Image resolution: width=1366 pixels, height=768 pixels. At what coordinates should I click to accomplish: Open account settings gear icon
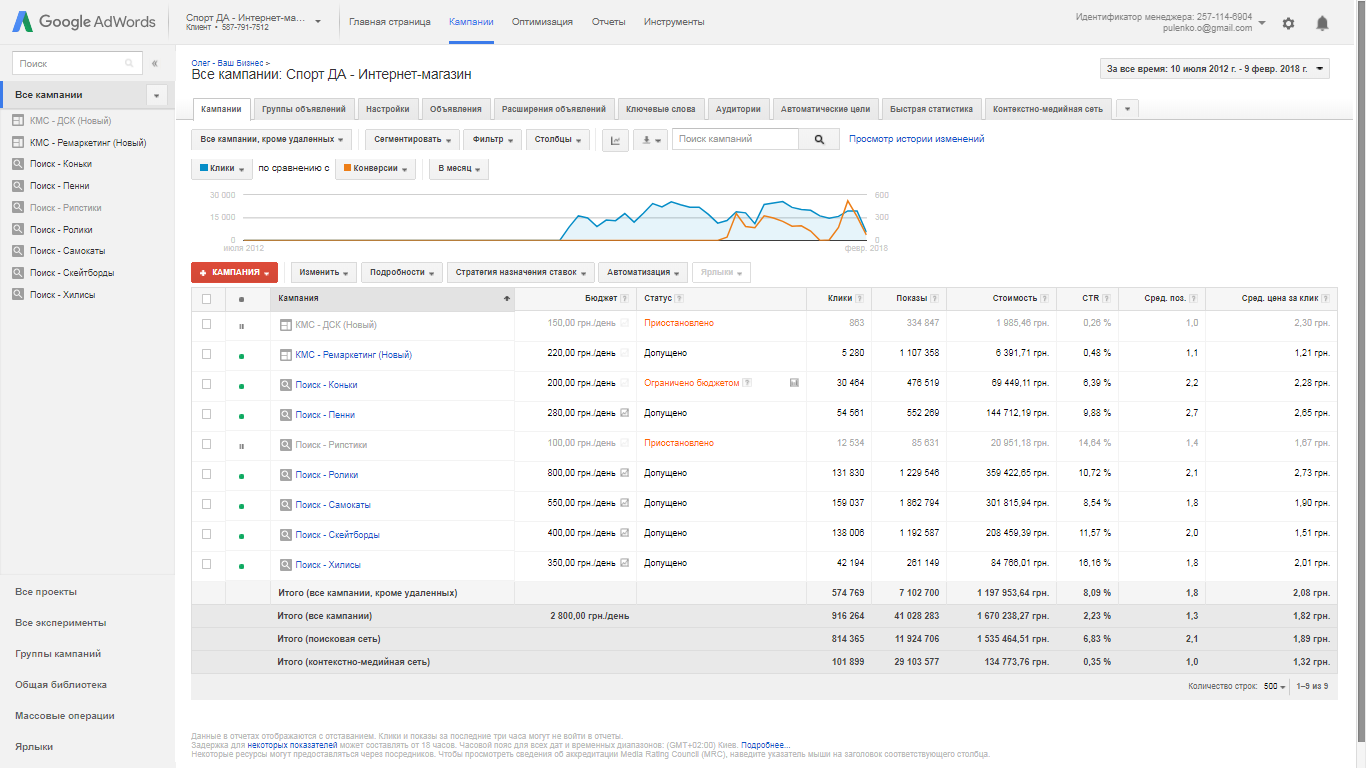[x=1288, y=23]
